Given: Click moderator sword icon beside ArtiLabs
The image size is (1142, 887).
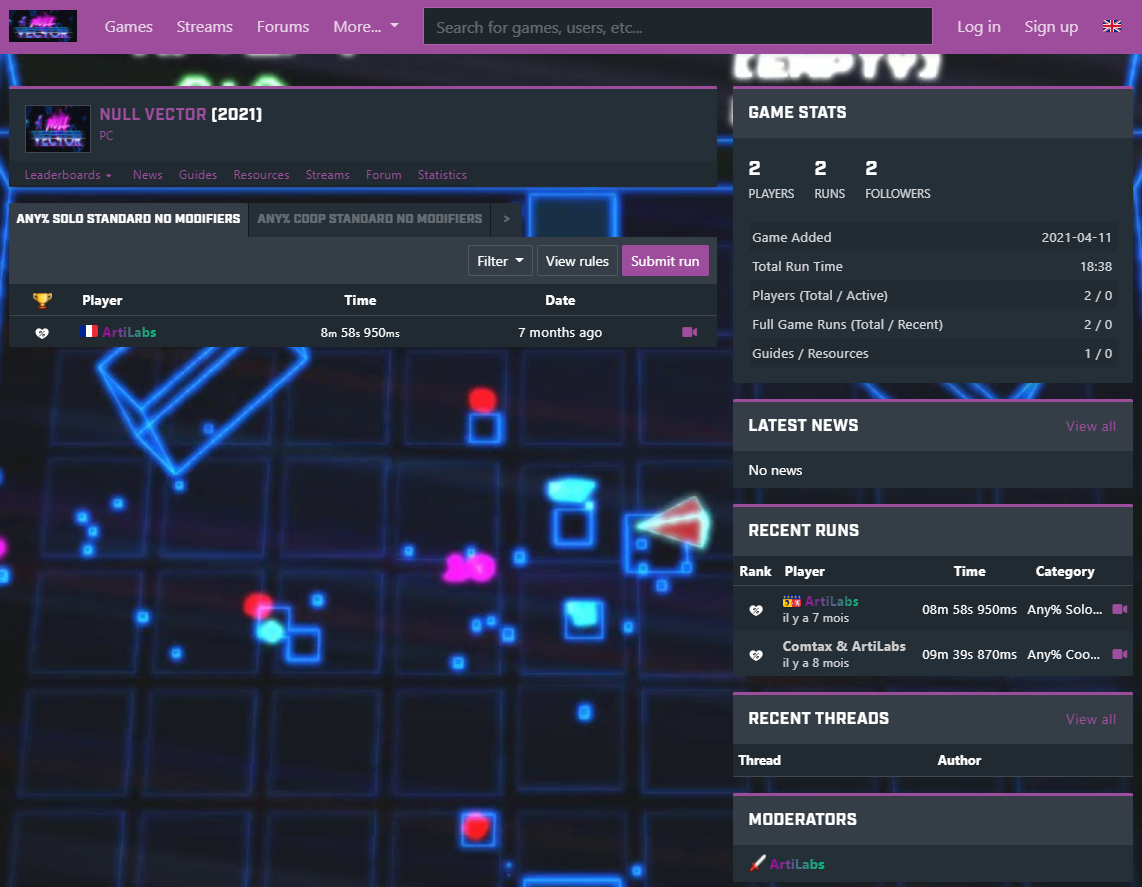Looking at the screenshot, I should pos(757,864).
